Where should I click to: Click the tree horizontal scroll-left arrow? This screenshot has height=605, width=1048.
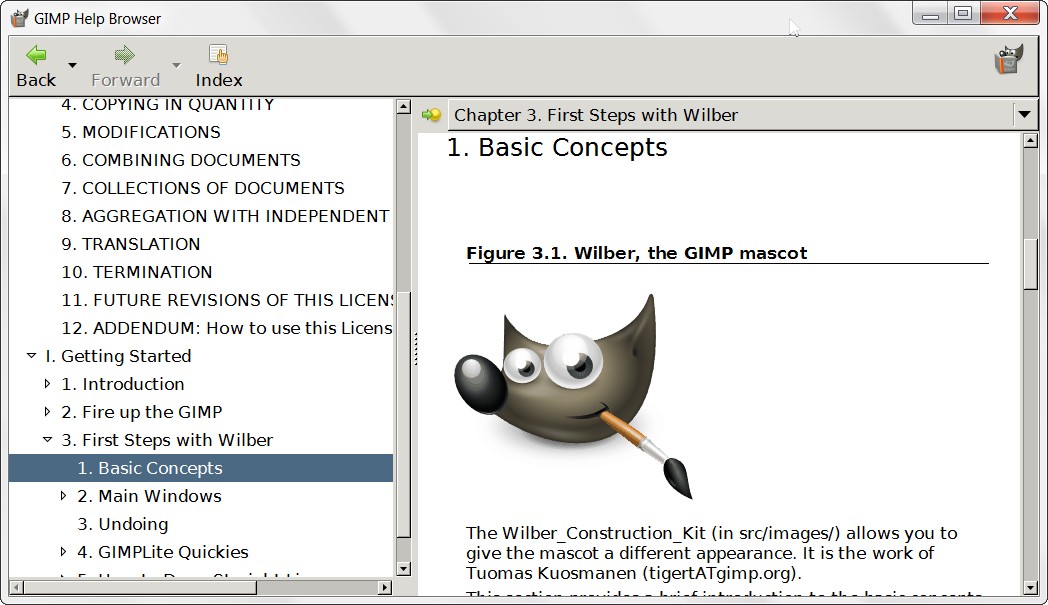coord(17,588)
